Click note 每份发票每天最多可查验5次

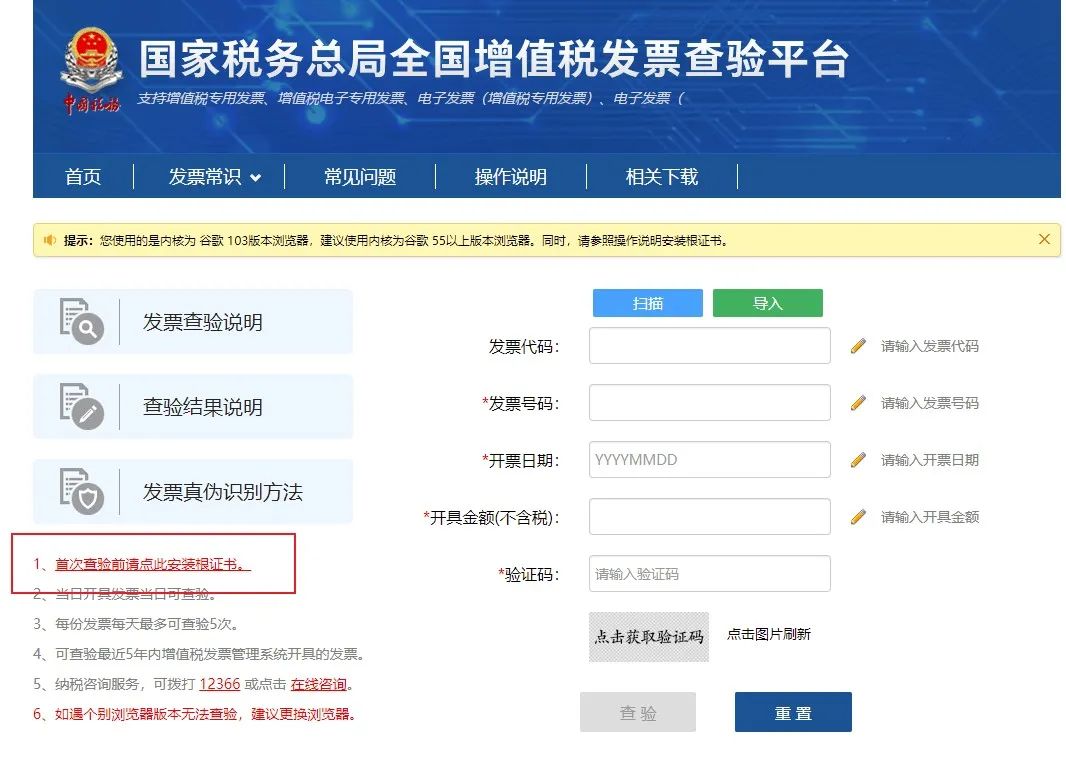136,624
